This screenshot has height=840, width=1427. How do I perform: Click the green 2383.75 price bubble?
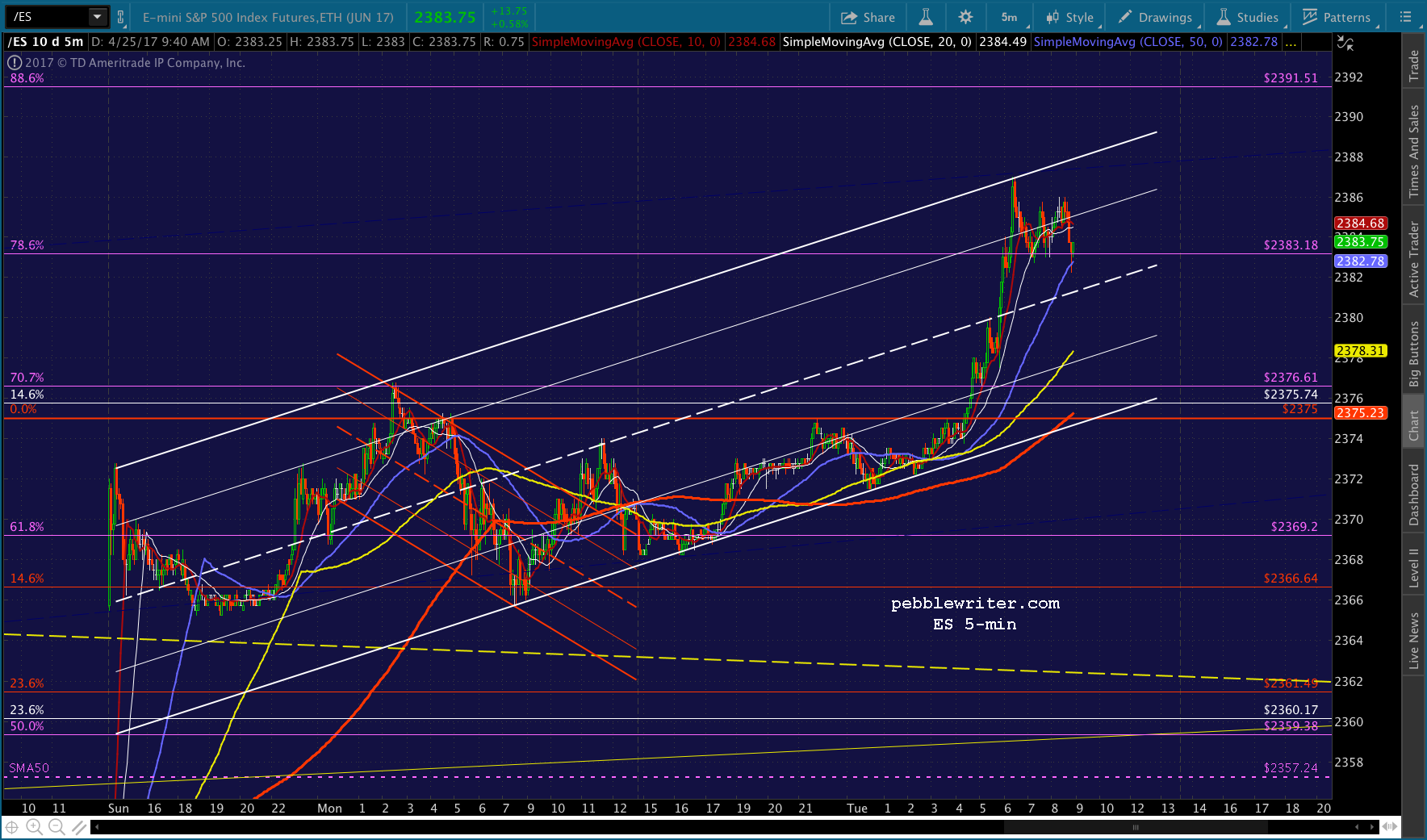tap(1361, 242)
